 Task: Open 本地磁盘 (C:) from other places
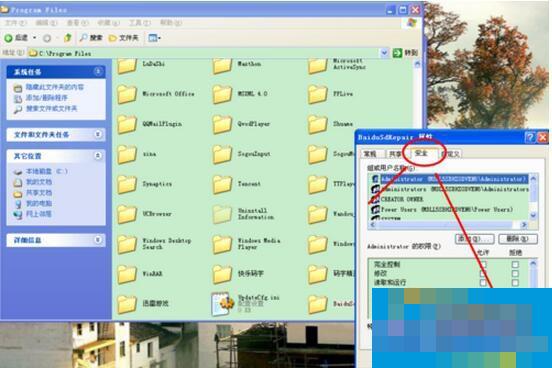click(46, 171)
